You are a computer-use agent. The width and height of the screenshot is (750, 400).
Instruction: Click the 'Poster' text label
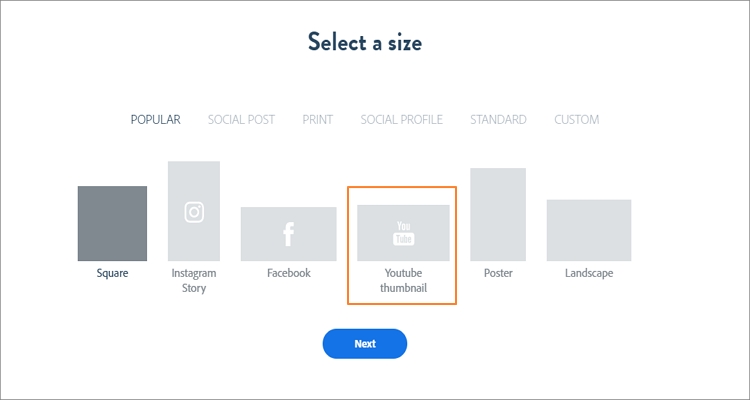coord(498,273)
